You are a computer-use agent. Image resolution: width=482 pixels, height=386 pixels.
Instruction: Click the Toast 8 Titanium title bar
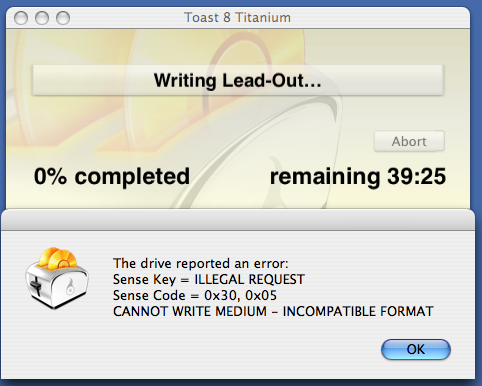click(238, 17)
